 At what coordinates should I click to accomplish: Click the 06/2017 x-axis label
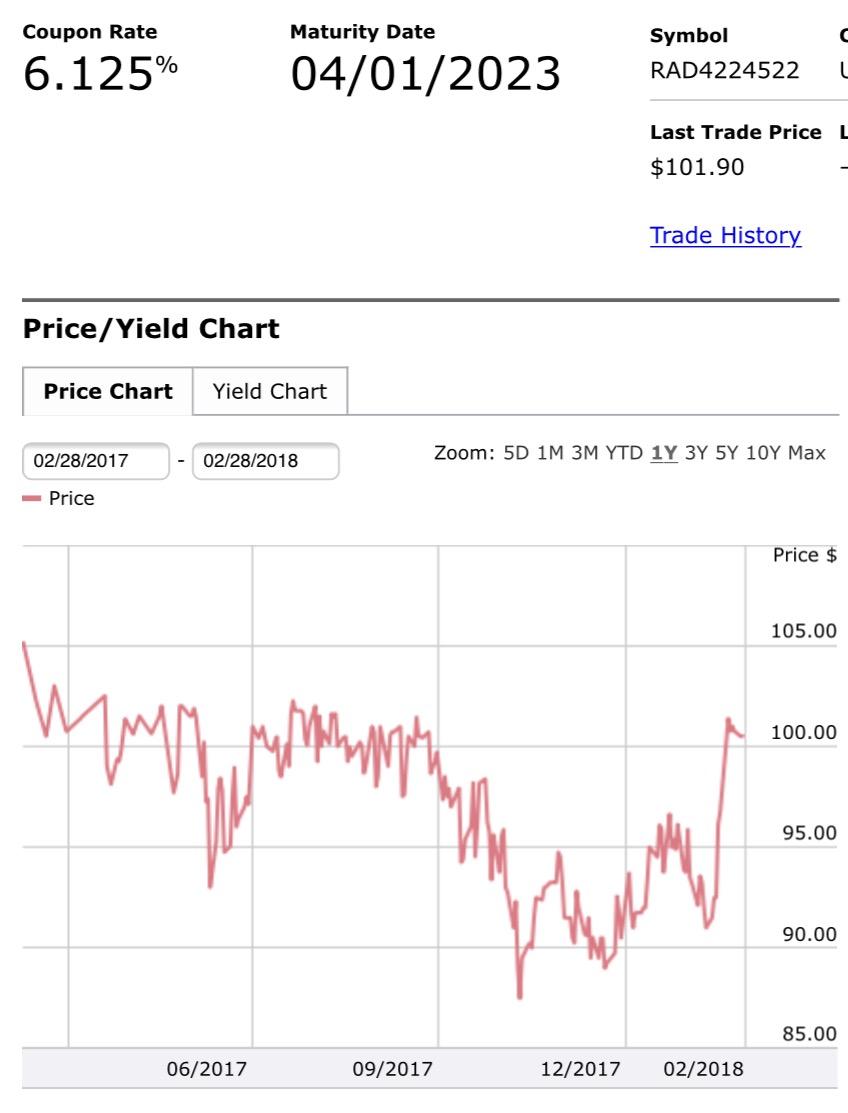(x=207, y=1068)
